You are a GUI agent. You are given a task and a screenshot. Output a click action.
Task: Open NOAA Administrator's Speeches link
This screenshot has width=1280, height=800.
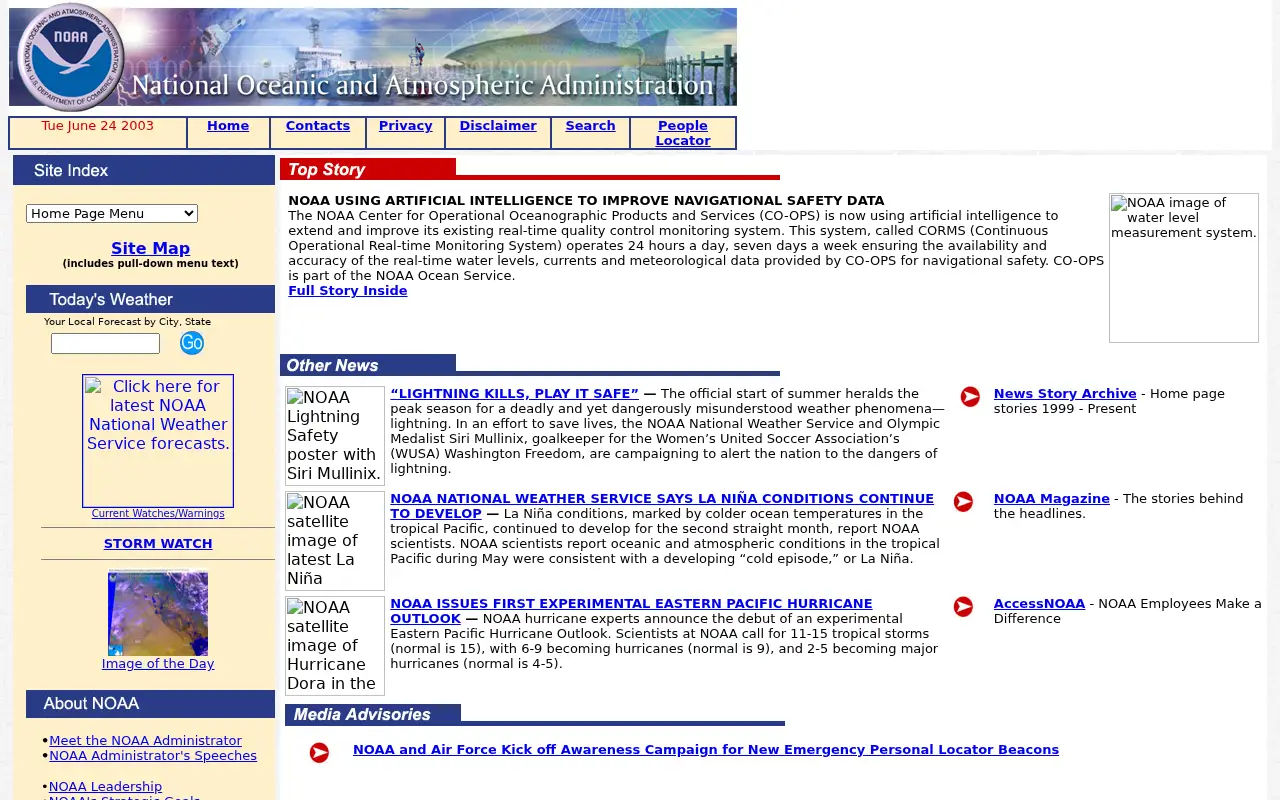153,755
